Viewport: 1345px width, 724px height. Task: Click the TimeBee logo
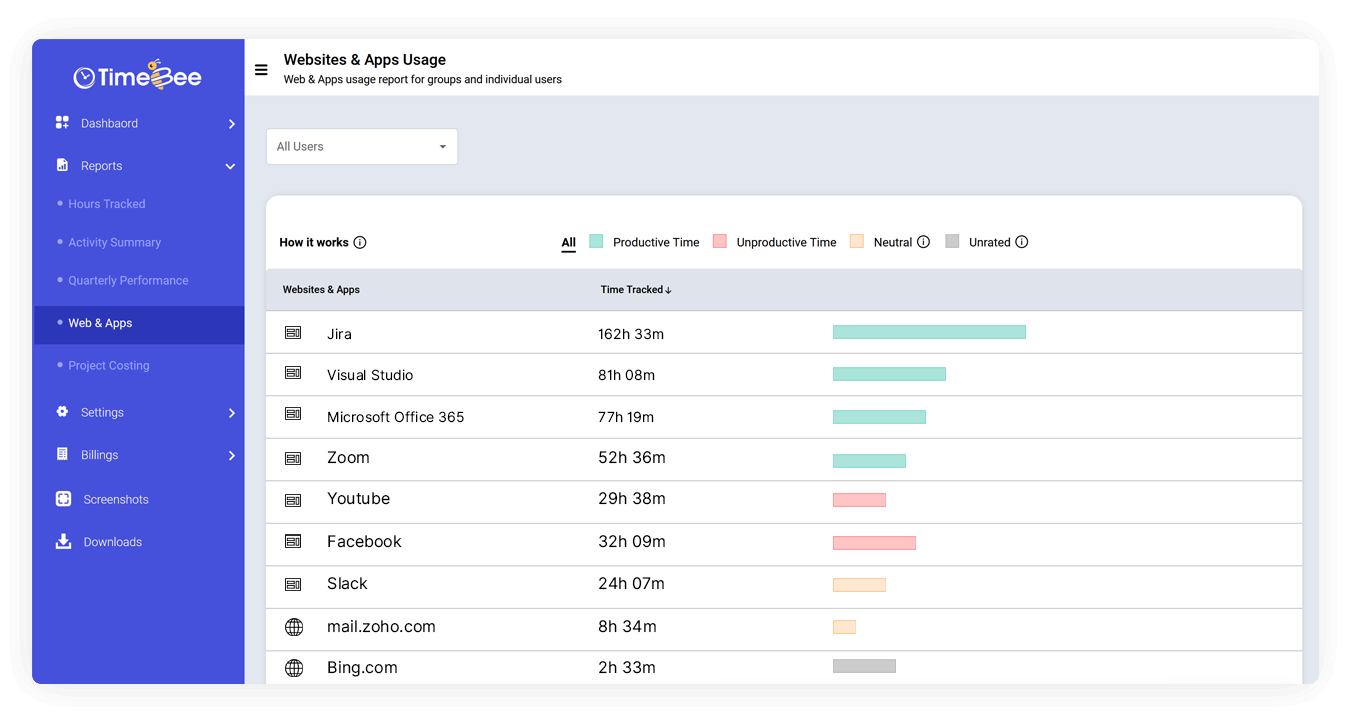137,74
